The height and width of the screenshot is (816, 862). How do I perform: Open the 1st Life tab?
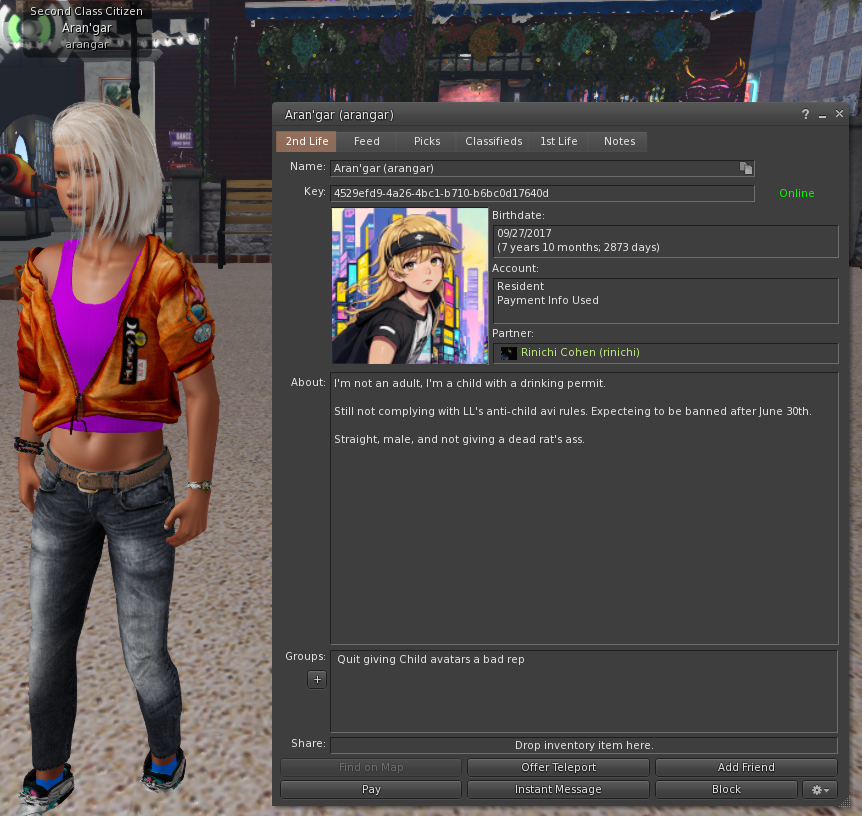click(x=559, y=141)
